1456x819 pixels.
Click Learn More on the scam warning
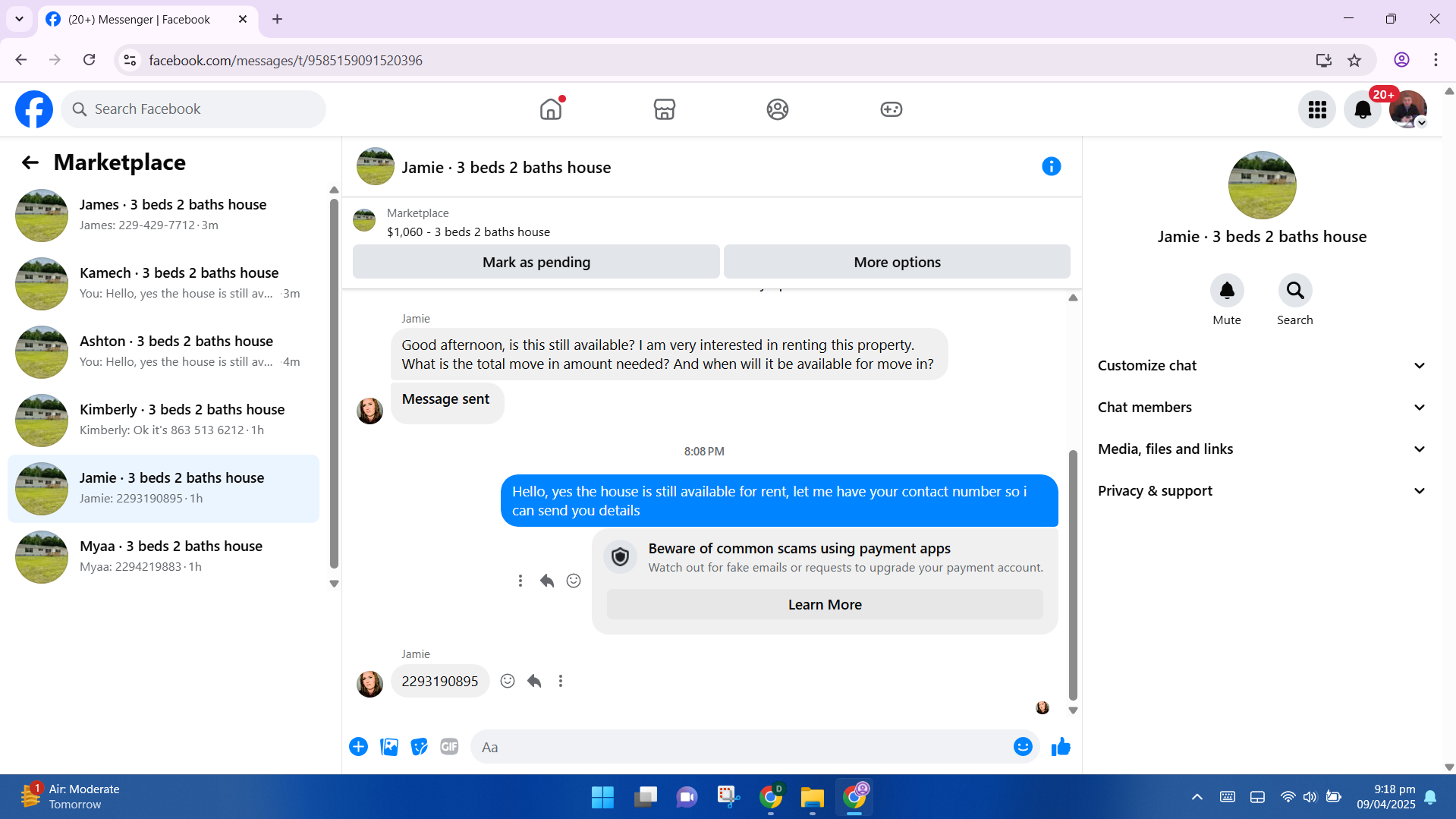(825, 605)
